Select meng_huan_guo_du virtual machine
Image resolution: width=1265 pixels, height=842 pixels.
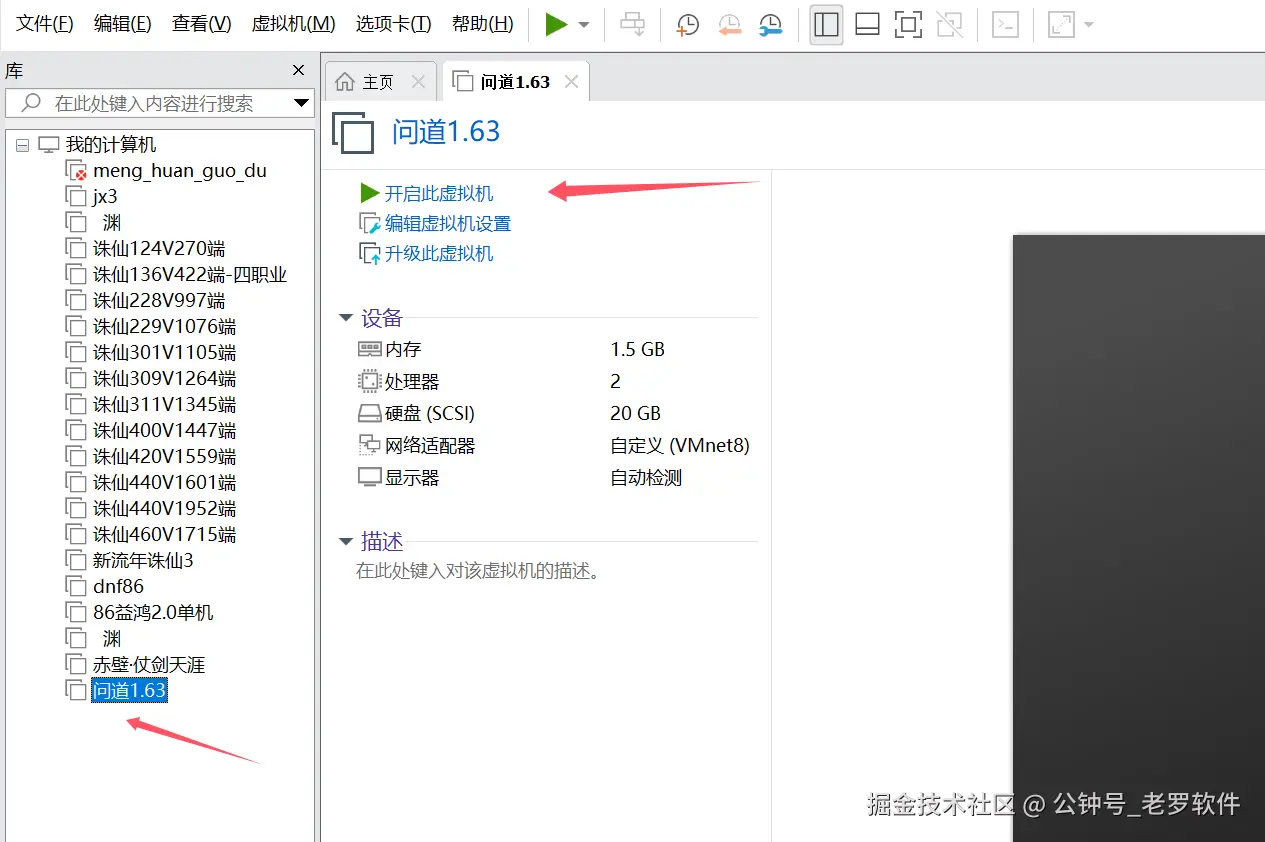pyautogui.click(x=180, y=171)
